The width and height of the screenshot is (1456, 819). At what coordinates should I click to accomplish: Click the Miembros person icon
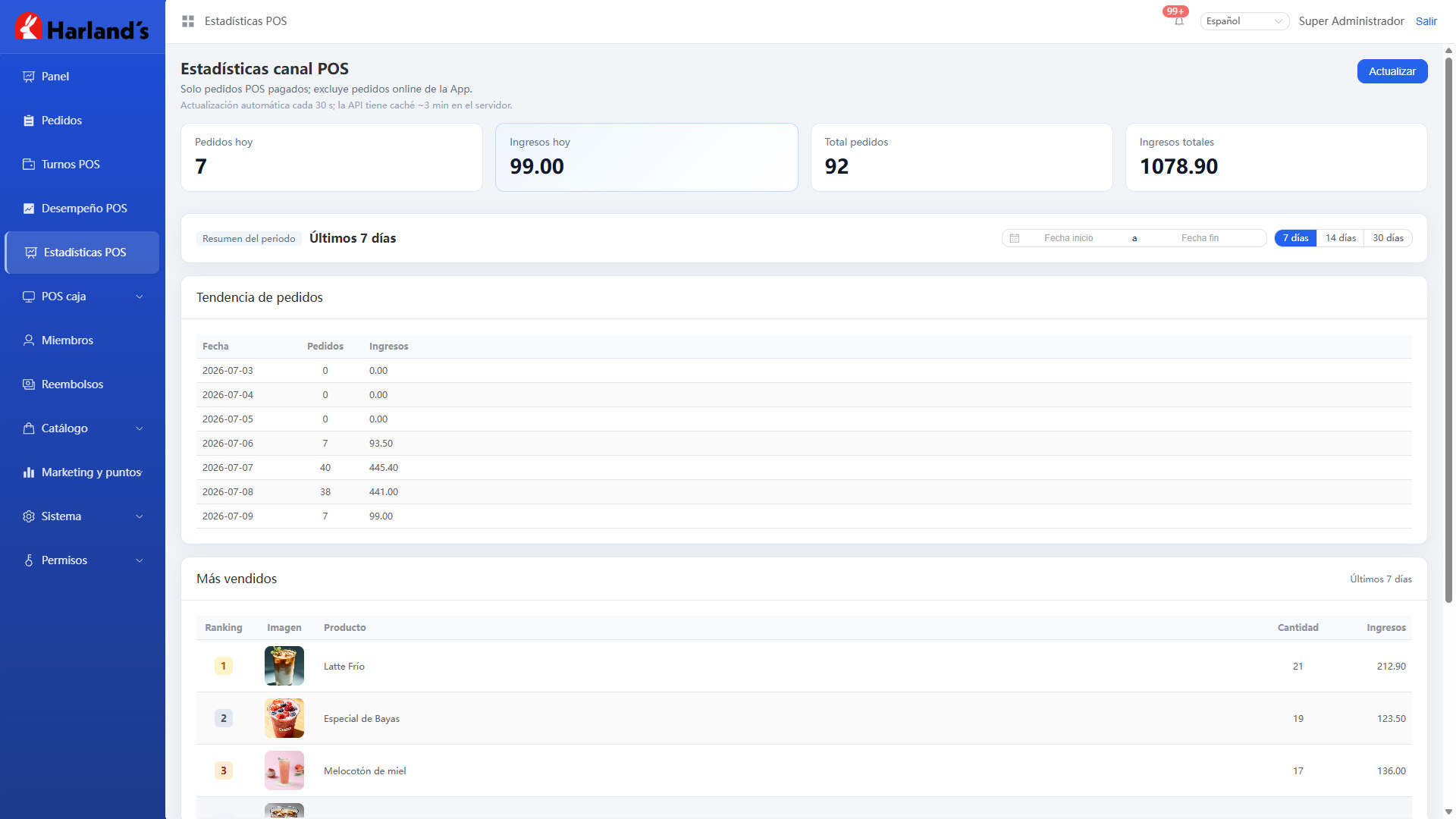point(29,340)
